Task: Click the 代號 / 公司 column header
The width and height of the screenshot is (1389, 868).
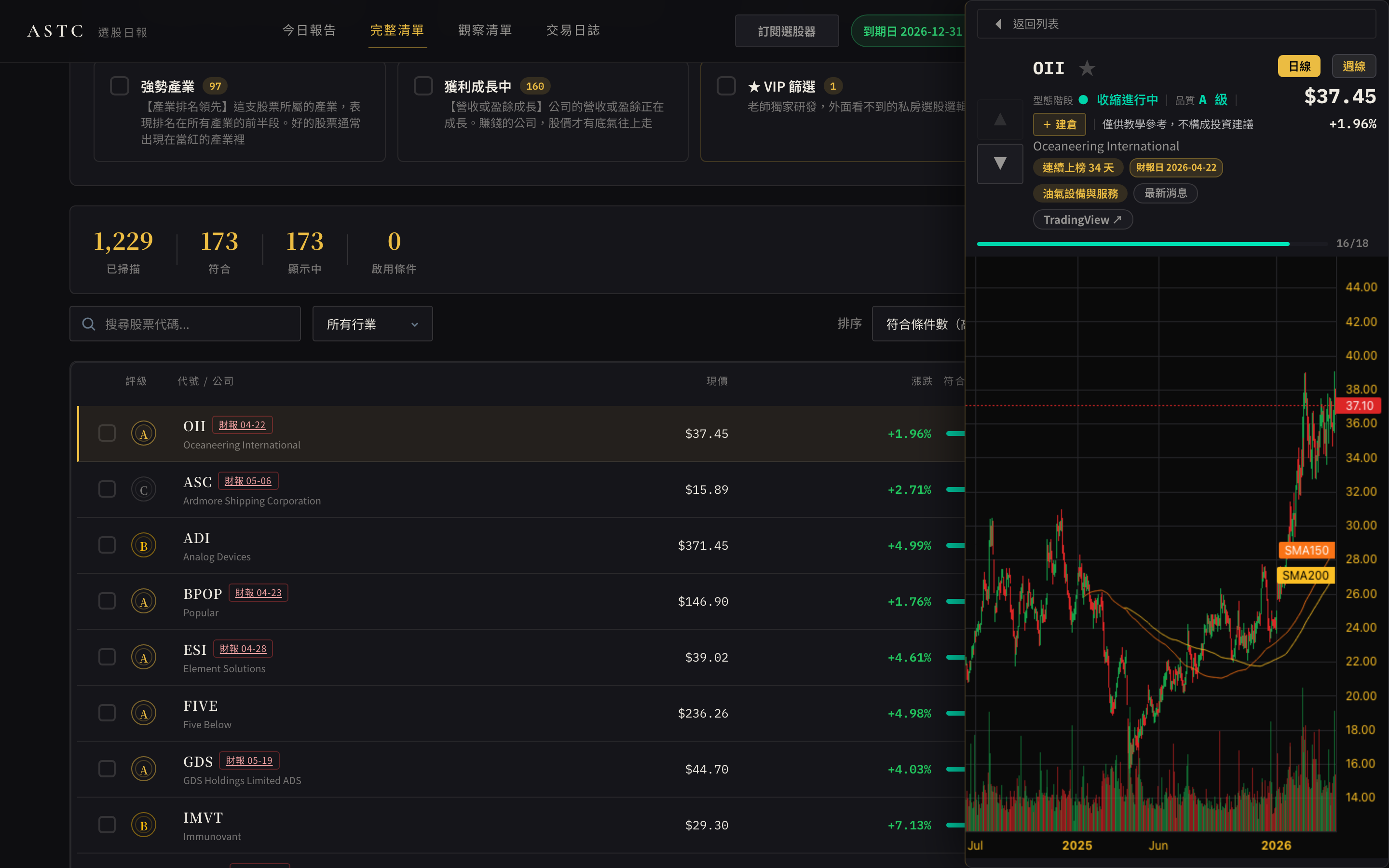Action: (205, 381)
